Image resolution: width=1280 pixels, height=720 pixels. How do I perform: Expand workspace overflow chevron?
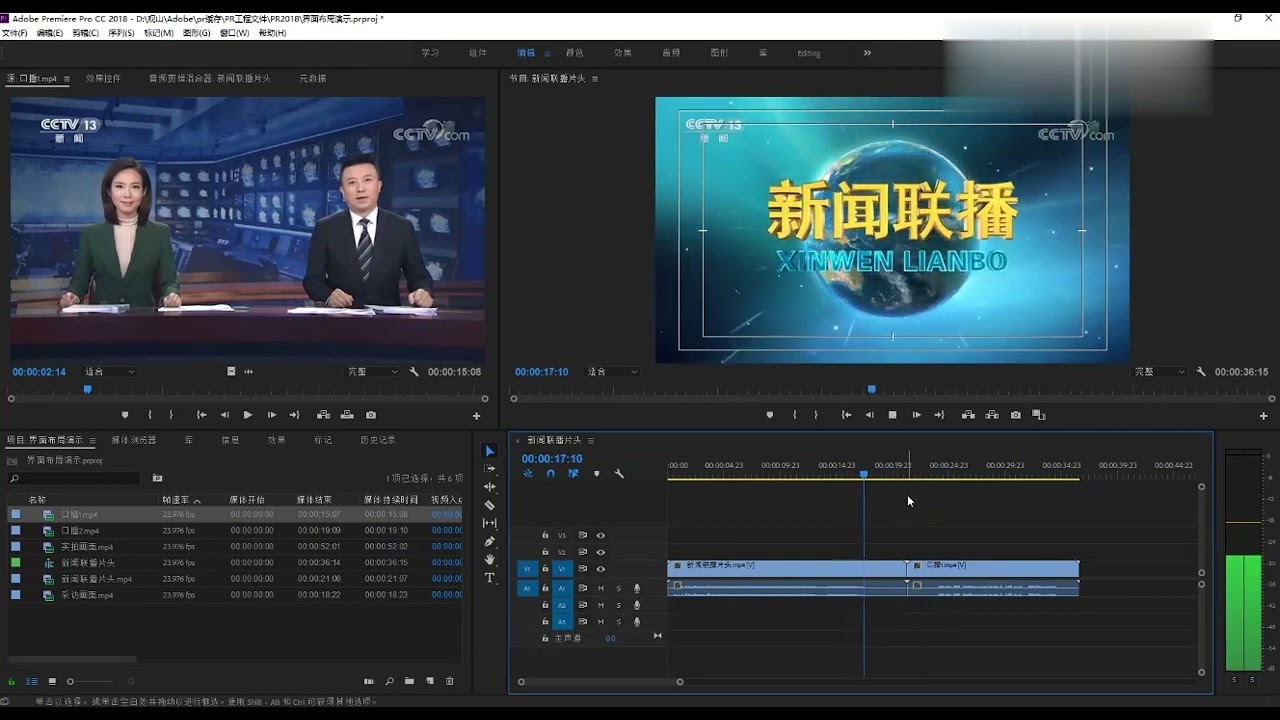[867, 53]
